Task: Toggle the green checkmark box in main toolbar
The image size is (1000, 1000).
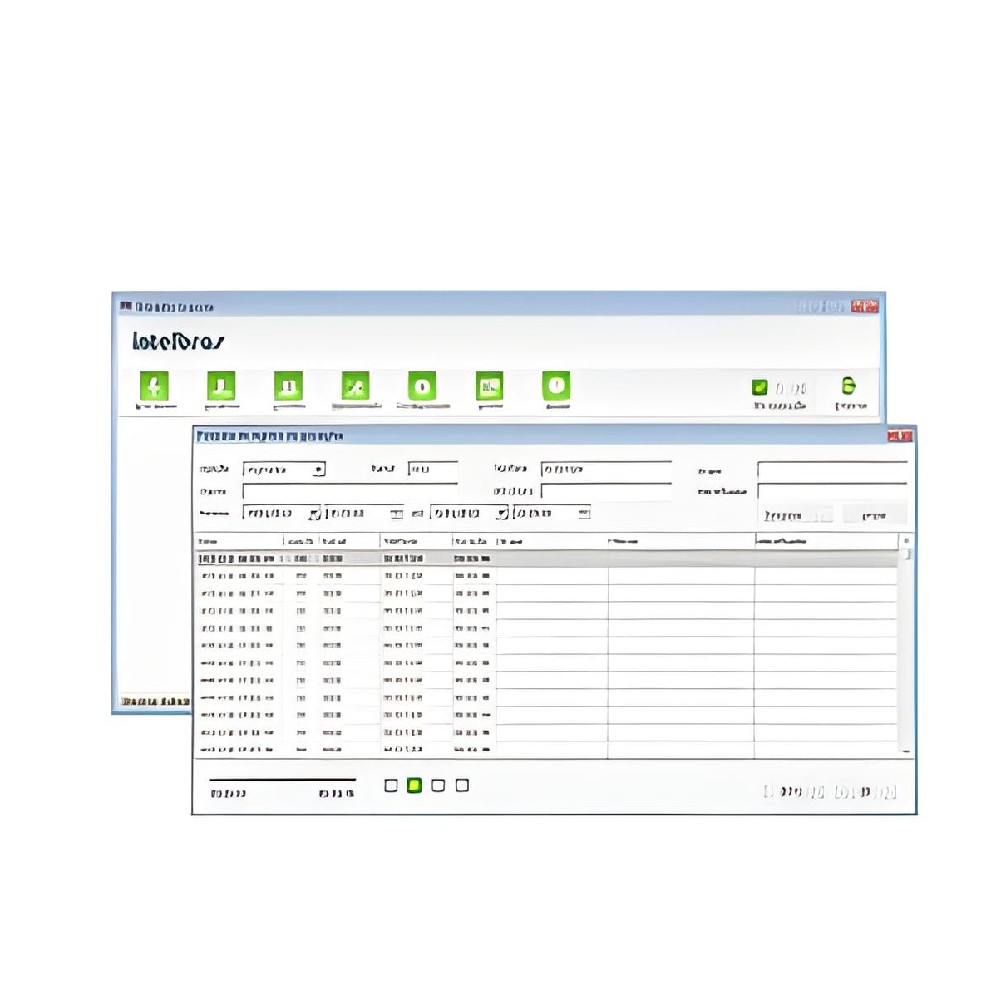Action: point(759,387)
